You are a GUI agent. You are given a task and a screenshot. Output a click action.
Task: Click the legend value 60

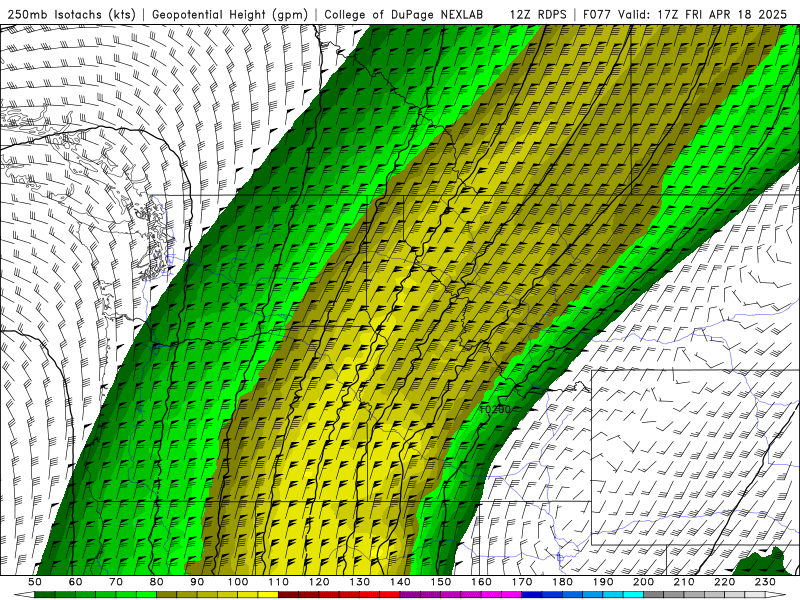click(75, 582)
